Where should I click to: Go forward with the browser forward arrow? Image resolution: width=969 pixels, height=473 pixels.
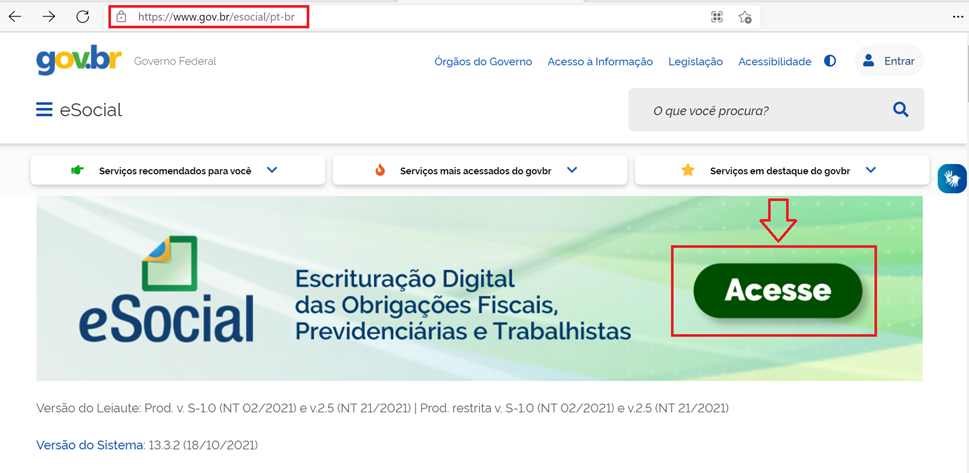(x=48, y=17)
